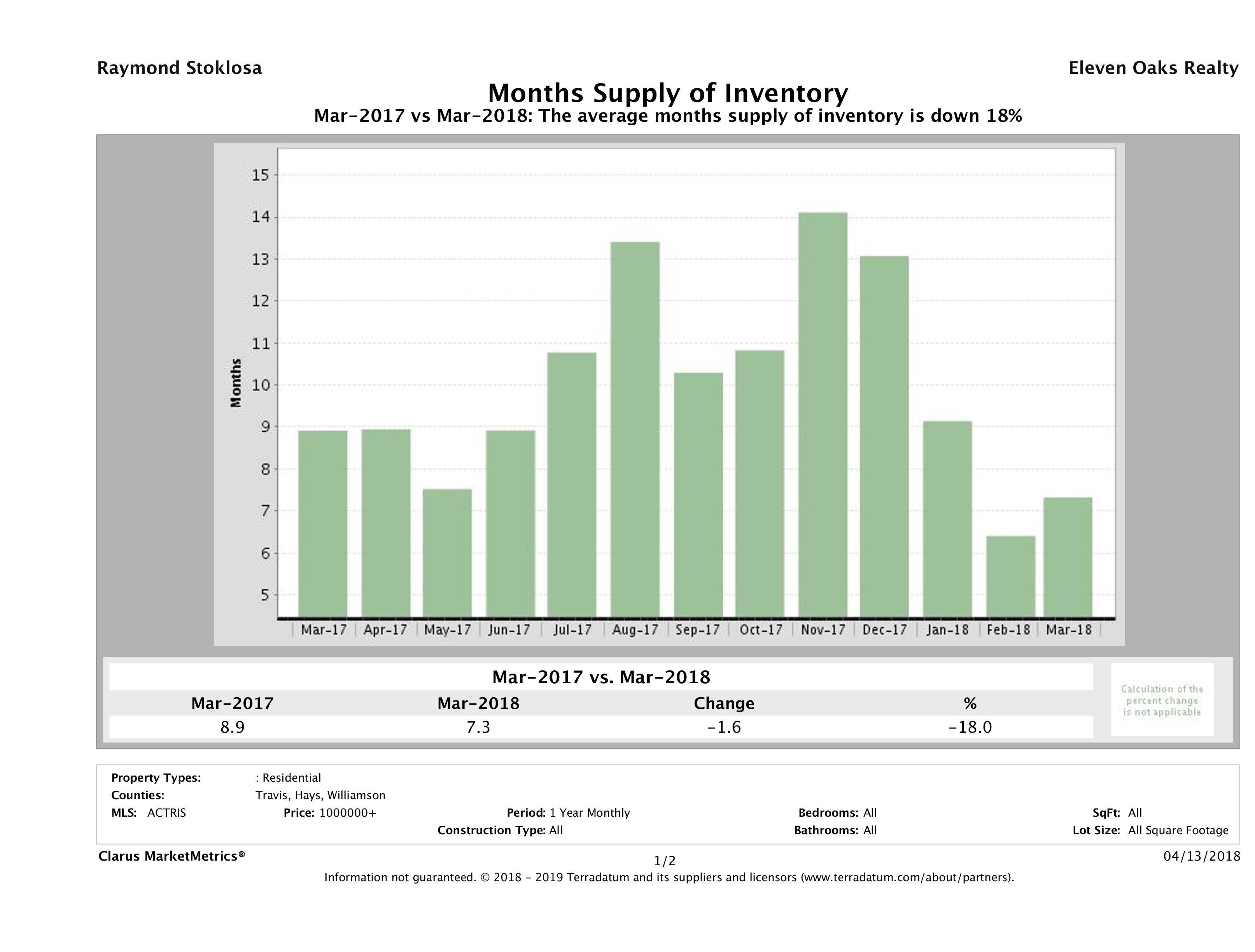This screenshot has width=1255, height=952.
Task: Click the Mar-2017 value 8.9
Action: pyautogui.click(x=232, y=727)
